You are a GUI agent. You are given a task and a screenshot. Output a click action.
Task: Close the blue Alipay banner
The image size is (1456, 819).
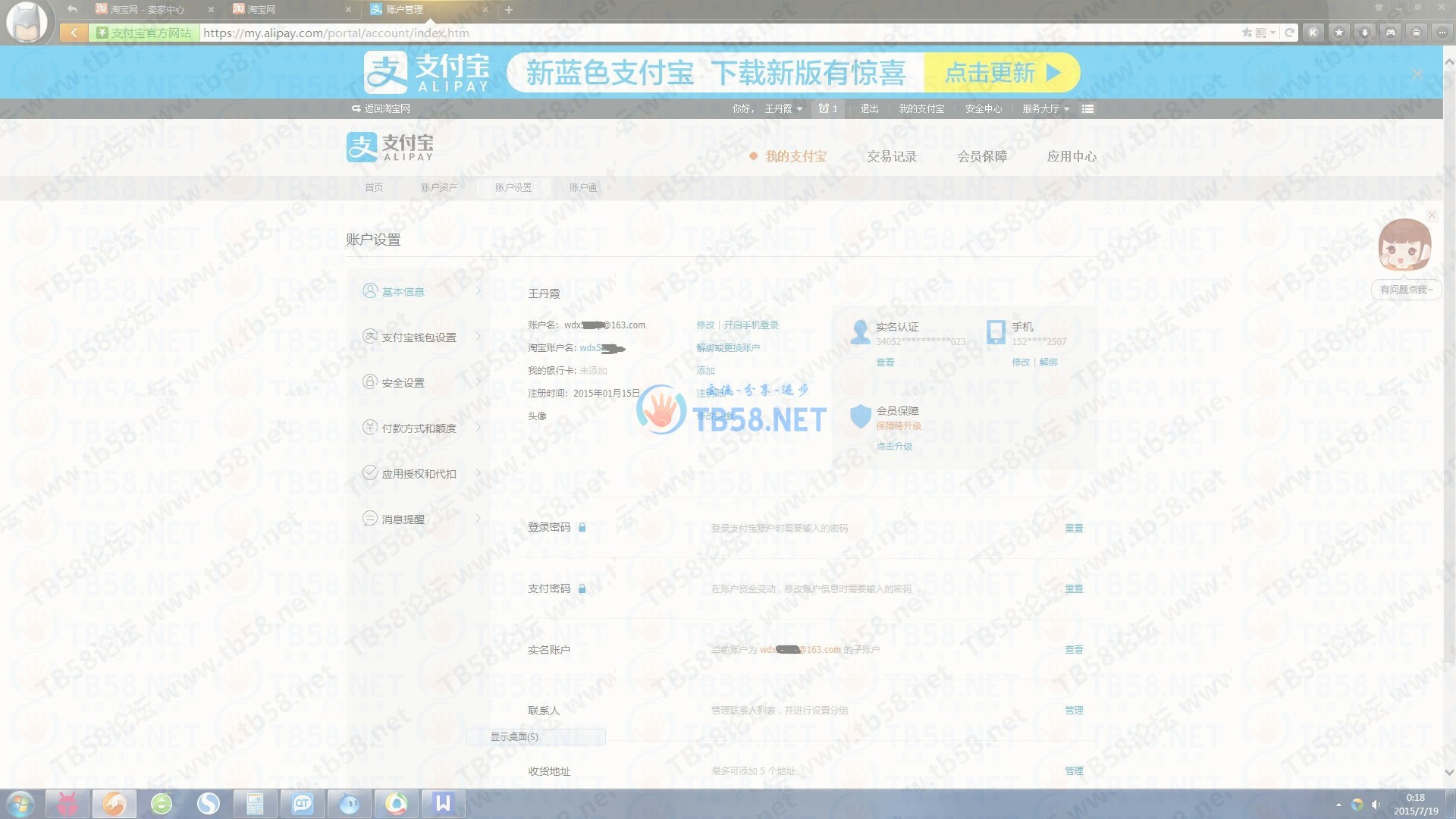1417,74
